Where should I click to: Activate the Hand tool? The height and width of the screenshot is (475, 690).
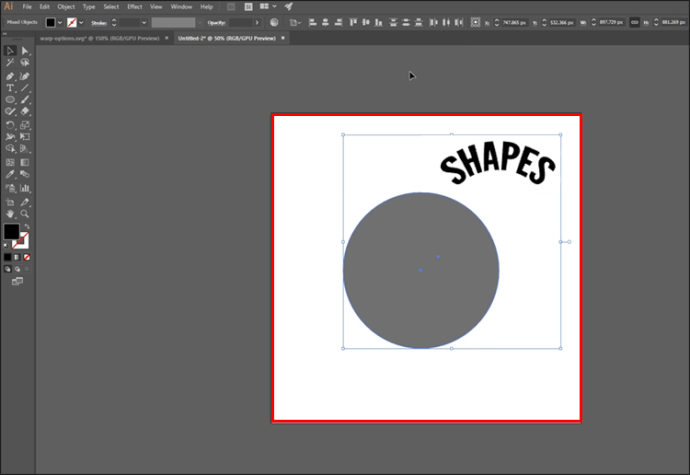coord(10,214)
